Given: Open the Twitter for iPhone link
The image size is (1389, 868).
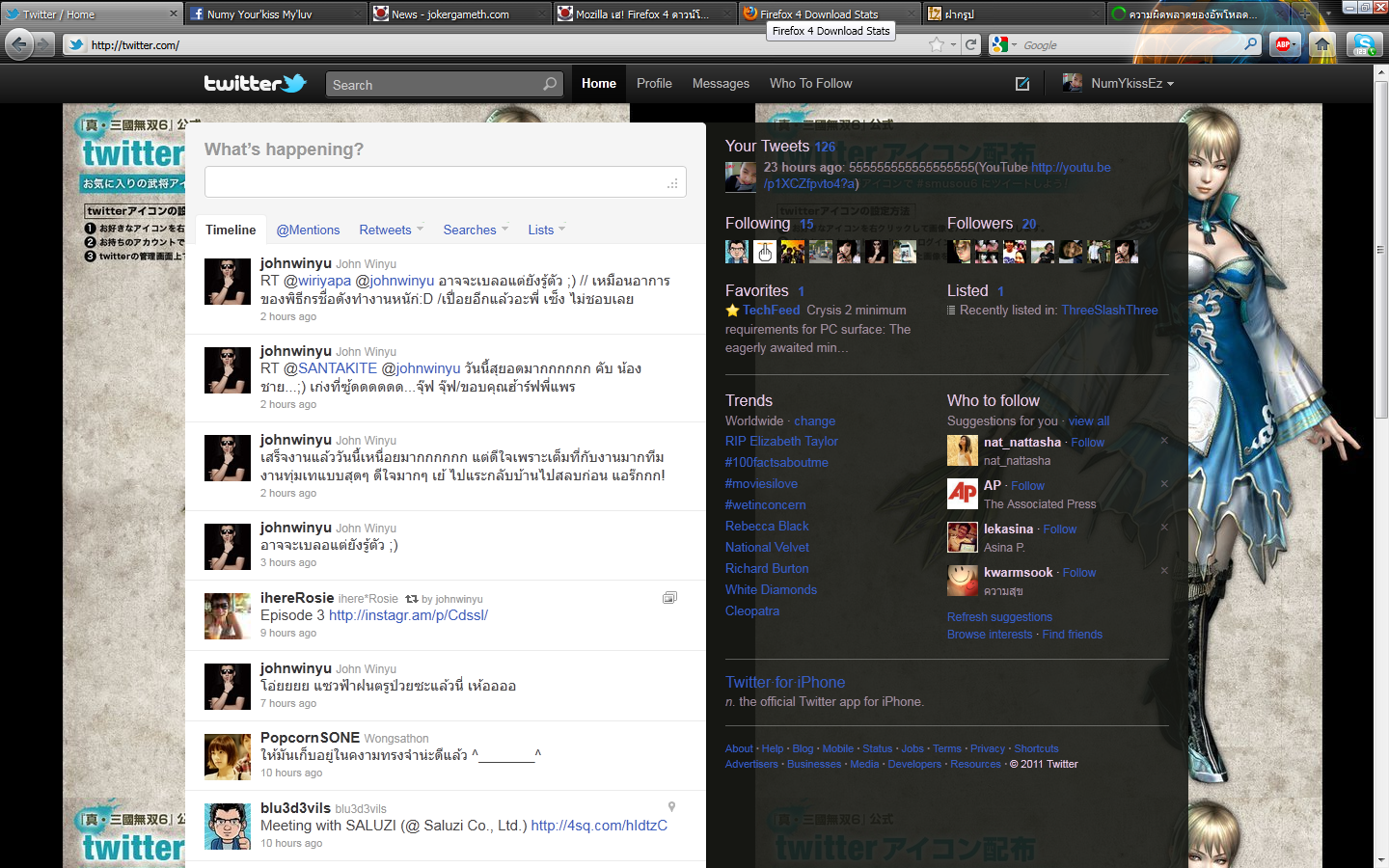Looking at the screenshot, I should coord(785,682).
